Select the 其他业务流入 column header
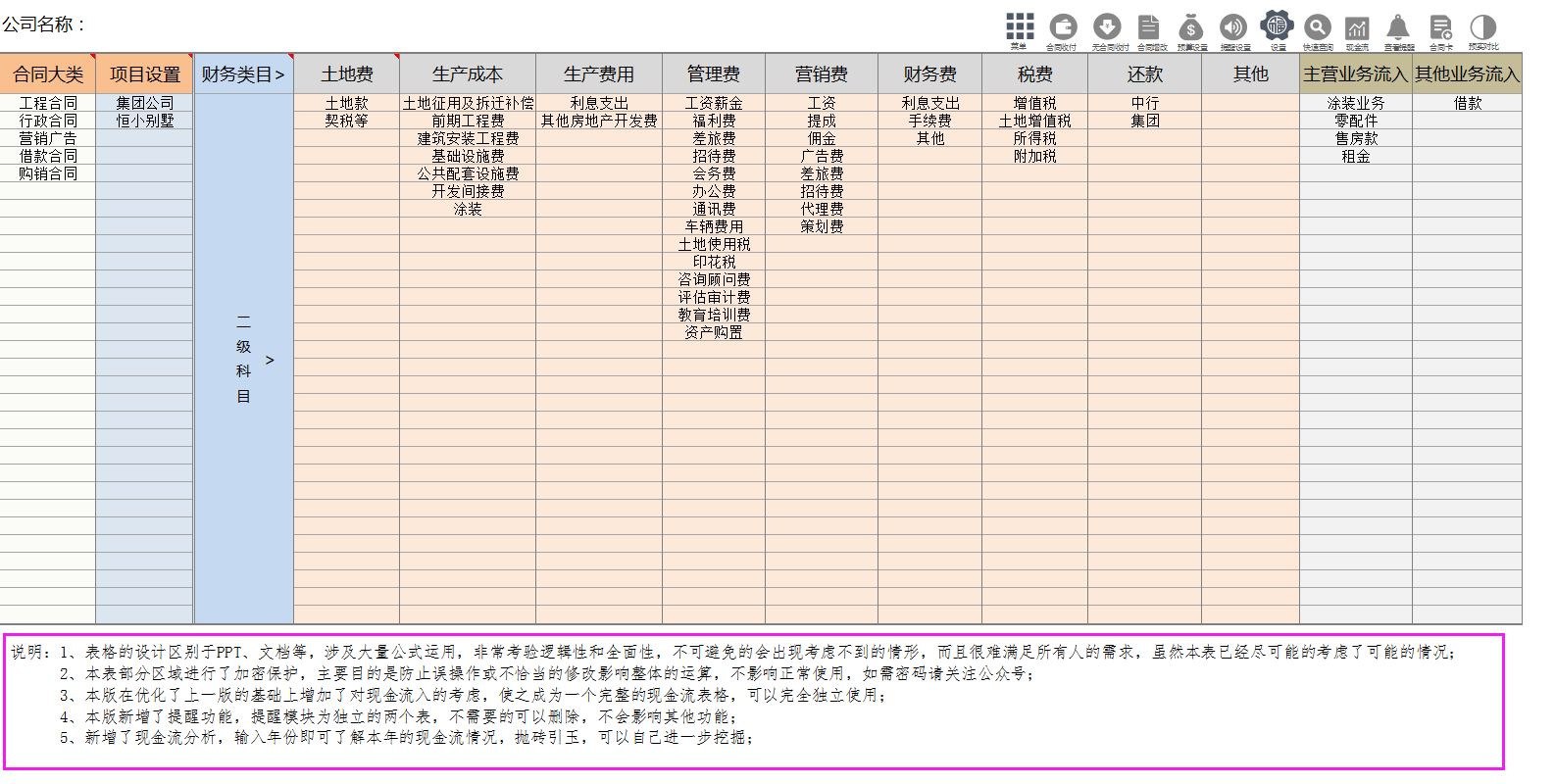Viewport: 1555px width, 784px height. (1468, 74)
